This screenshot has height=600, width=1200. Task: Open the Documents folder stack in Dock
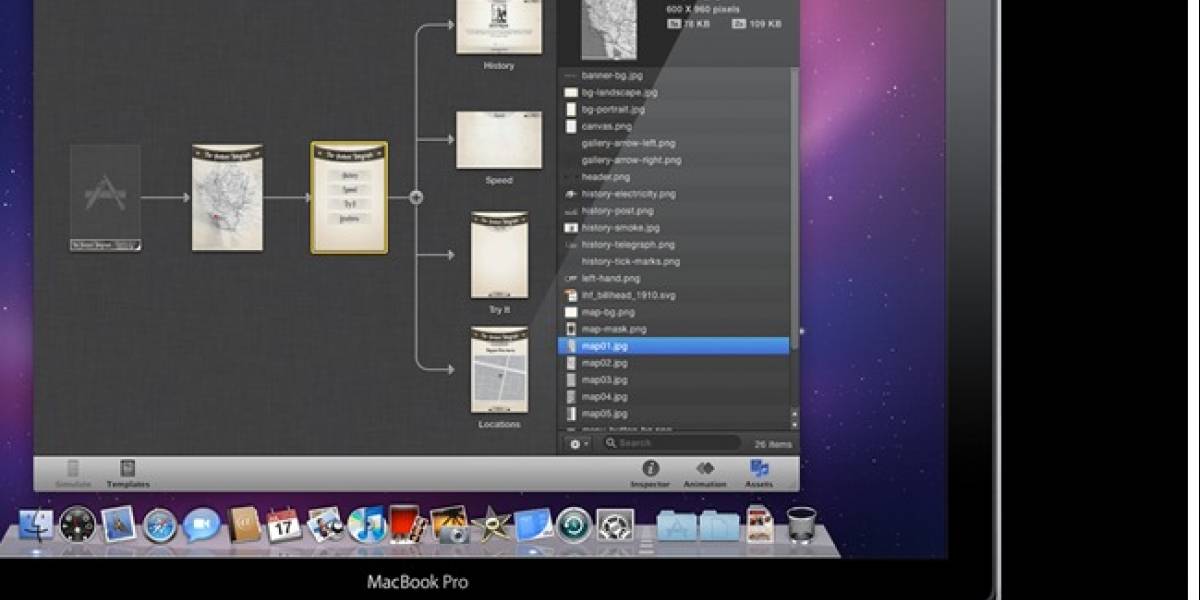719,525
